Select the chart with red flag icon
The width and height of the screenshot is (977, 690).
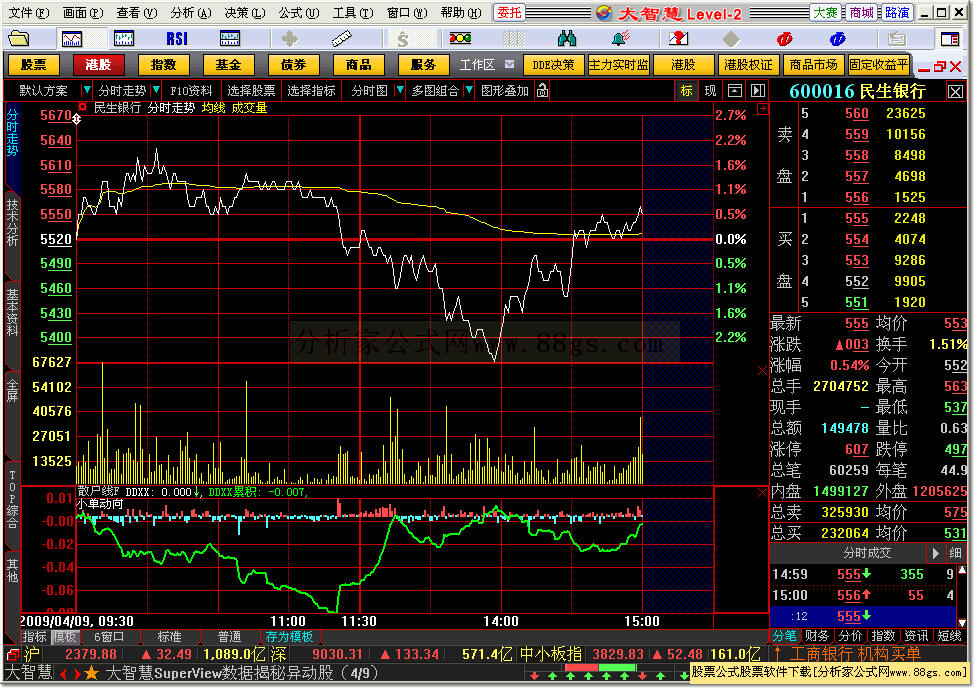679,39
